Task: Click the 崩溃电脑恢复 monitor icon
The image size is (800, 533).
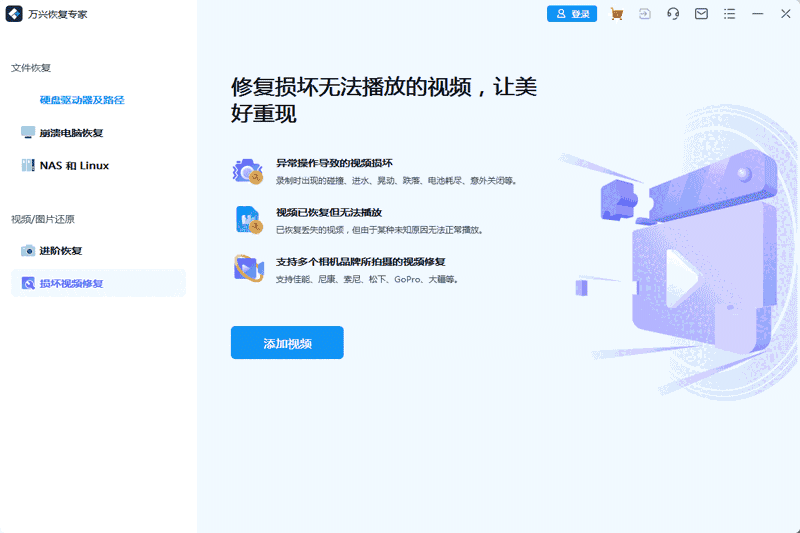Action: point(28,133)
